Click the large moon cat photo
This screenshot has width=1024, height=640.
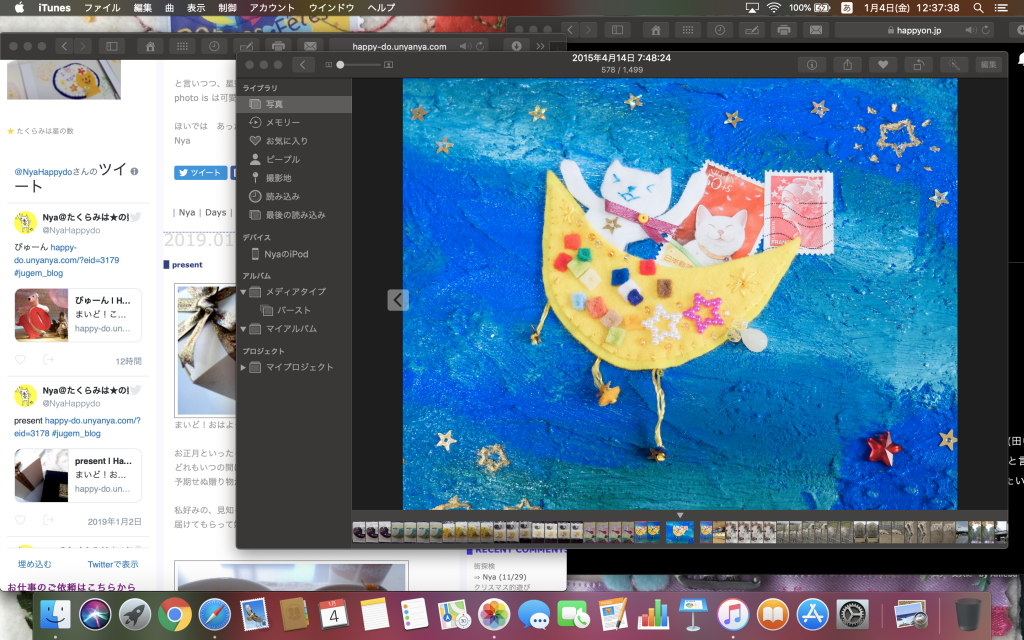click(680, 294)
